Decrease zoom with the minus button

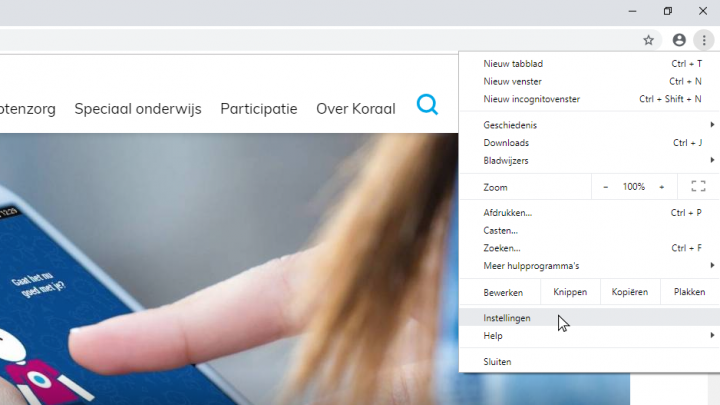point(606,187)
